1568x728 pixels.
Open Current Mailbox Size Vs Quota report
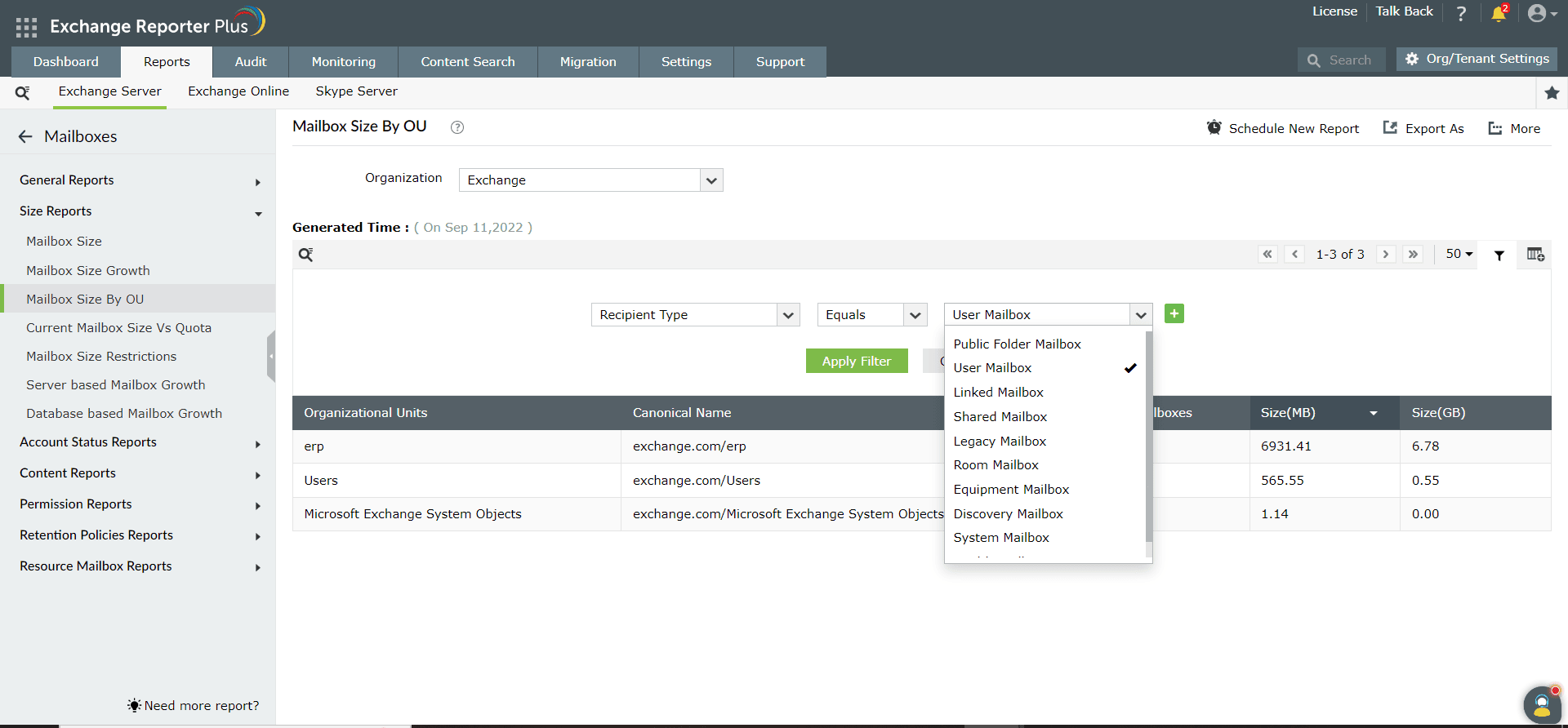[x=119, y=328]
